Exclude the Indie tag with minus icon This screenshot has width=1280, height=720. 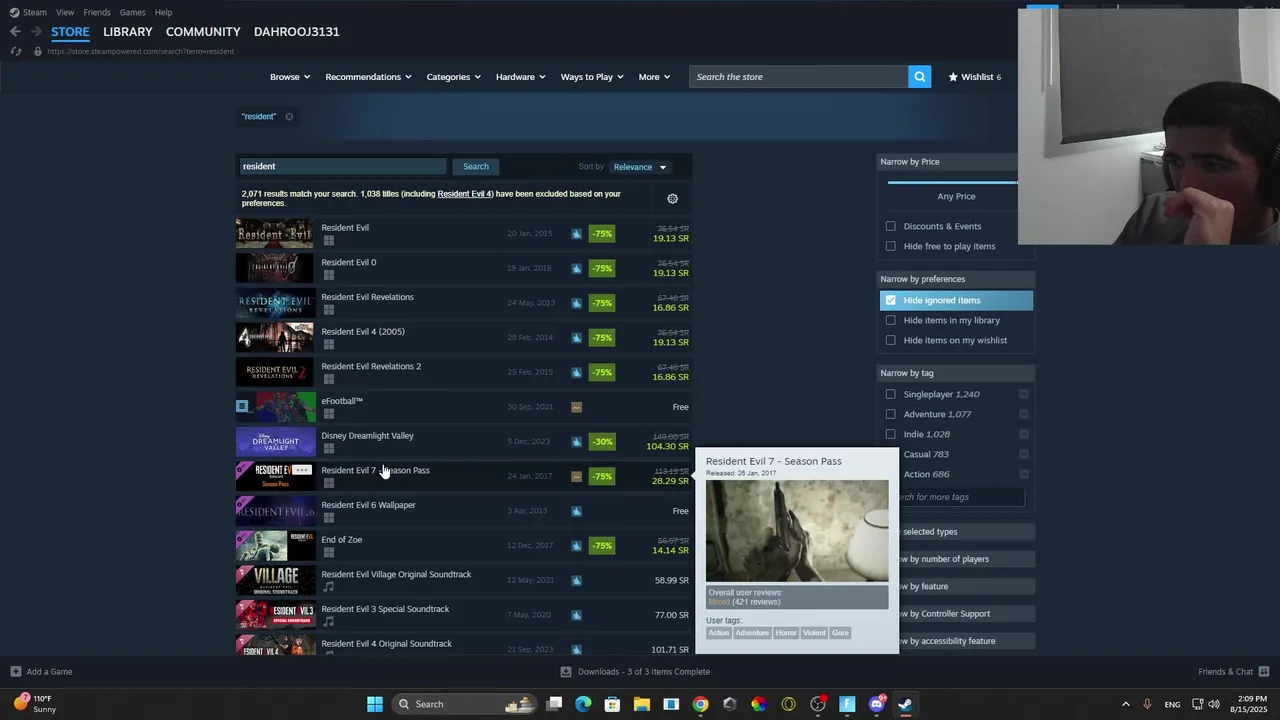(1023, 434)
